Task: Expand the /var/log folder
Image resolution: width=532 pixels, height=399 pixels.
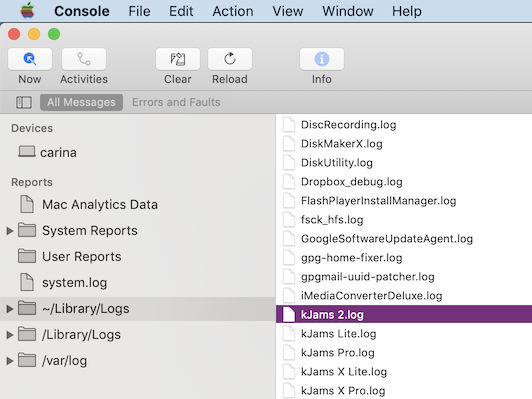Action: click(x=10, y=361)
